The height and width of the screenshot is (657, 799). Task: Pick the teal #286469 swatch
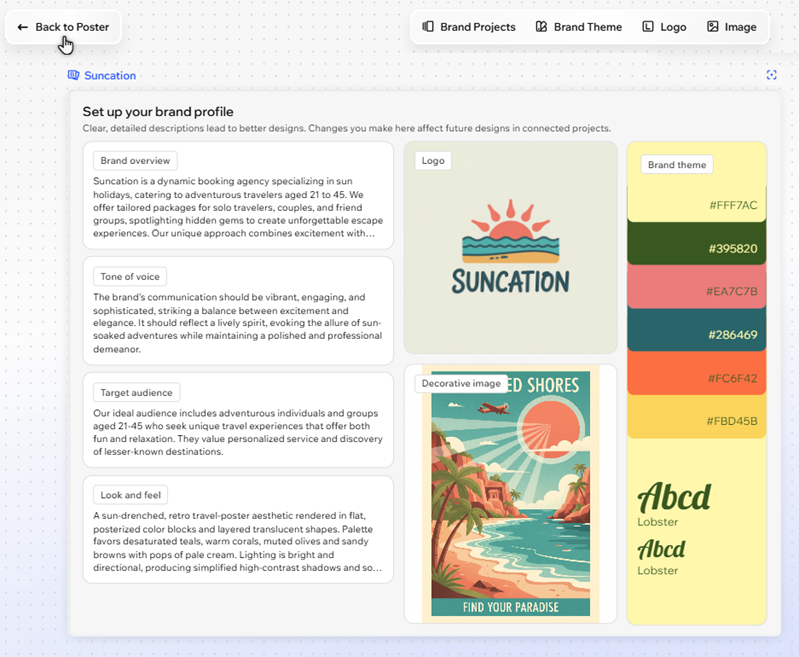(697, 330)
